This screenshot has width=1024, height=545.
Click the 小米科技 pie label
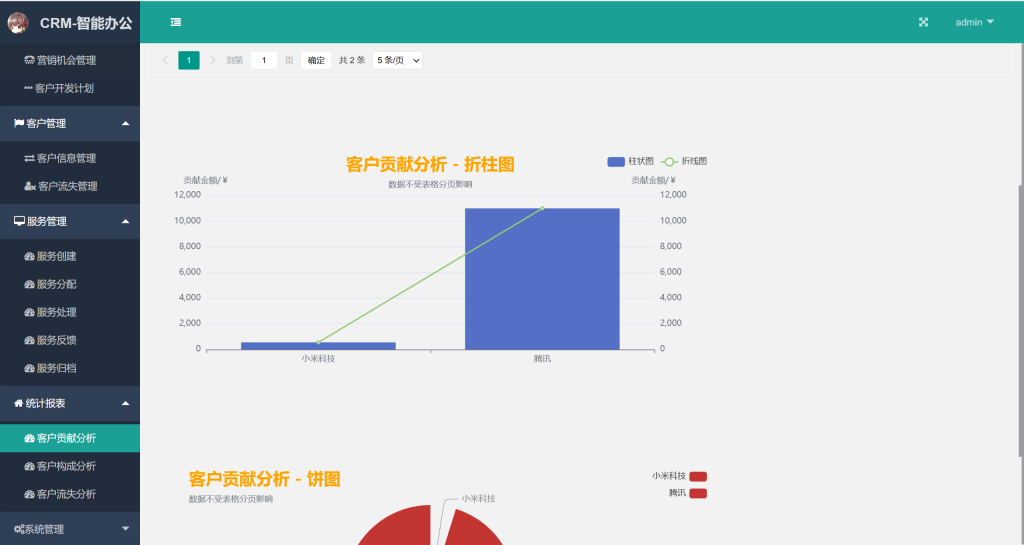tap(478, 499)
